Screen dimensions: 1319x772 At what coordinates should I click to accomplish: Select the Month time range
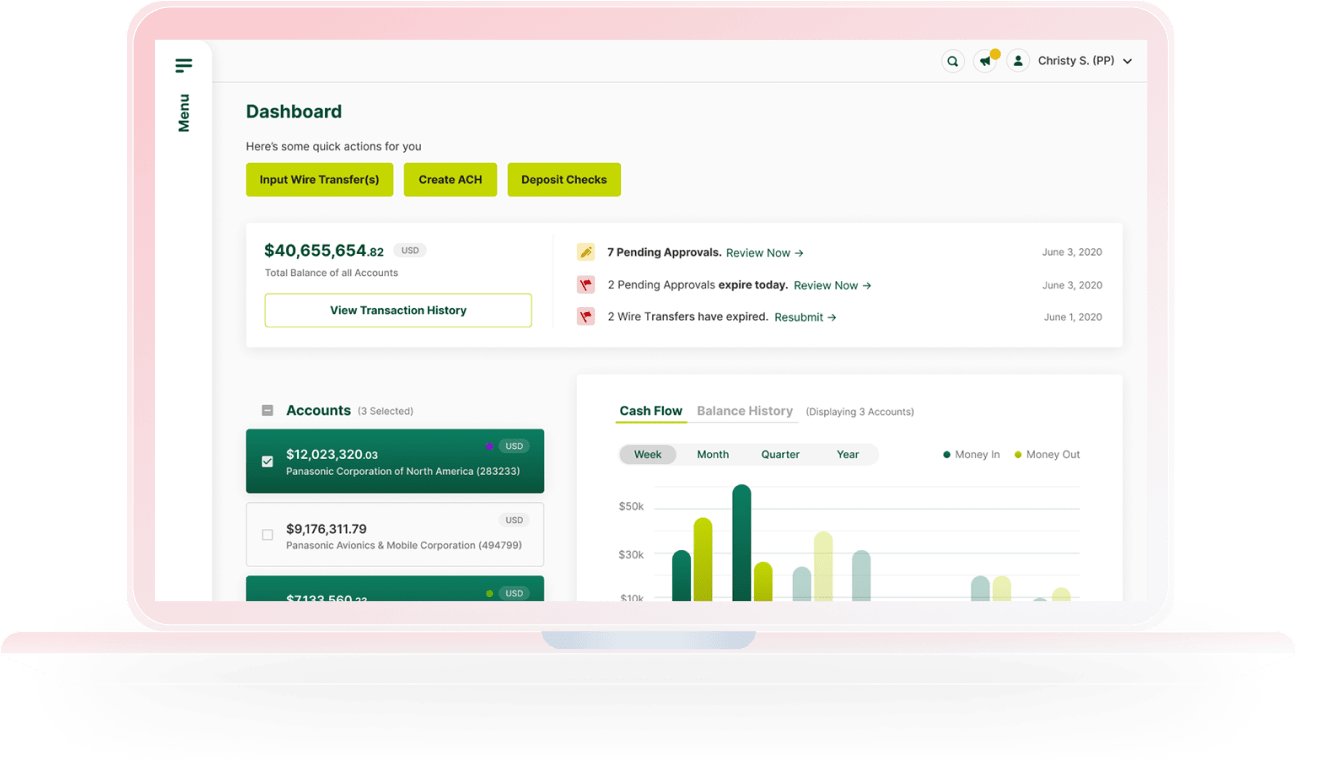712,455
